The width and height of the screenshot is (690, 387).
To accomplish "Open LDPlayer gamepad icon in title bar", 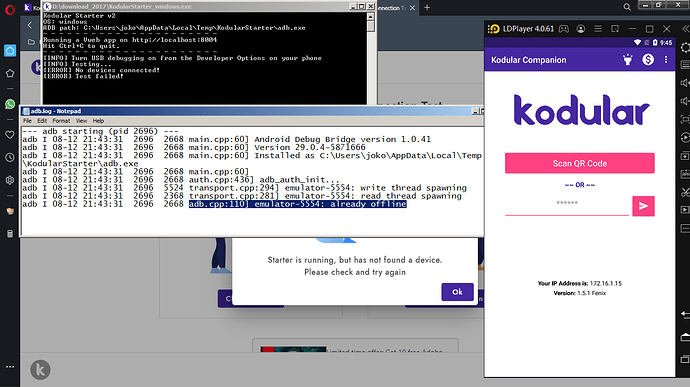I will tap(564, 29).
